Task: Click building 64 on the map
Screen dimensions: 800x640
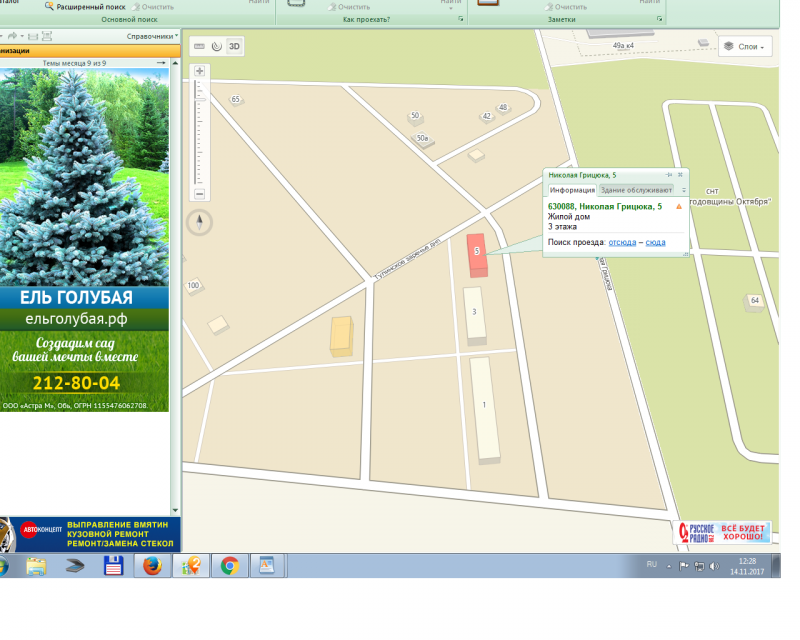Action: click(754, 301)
